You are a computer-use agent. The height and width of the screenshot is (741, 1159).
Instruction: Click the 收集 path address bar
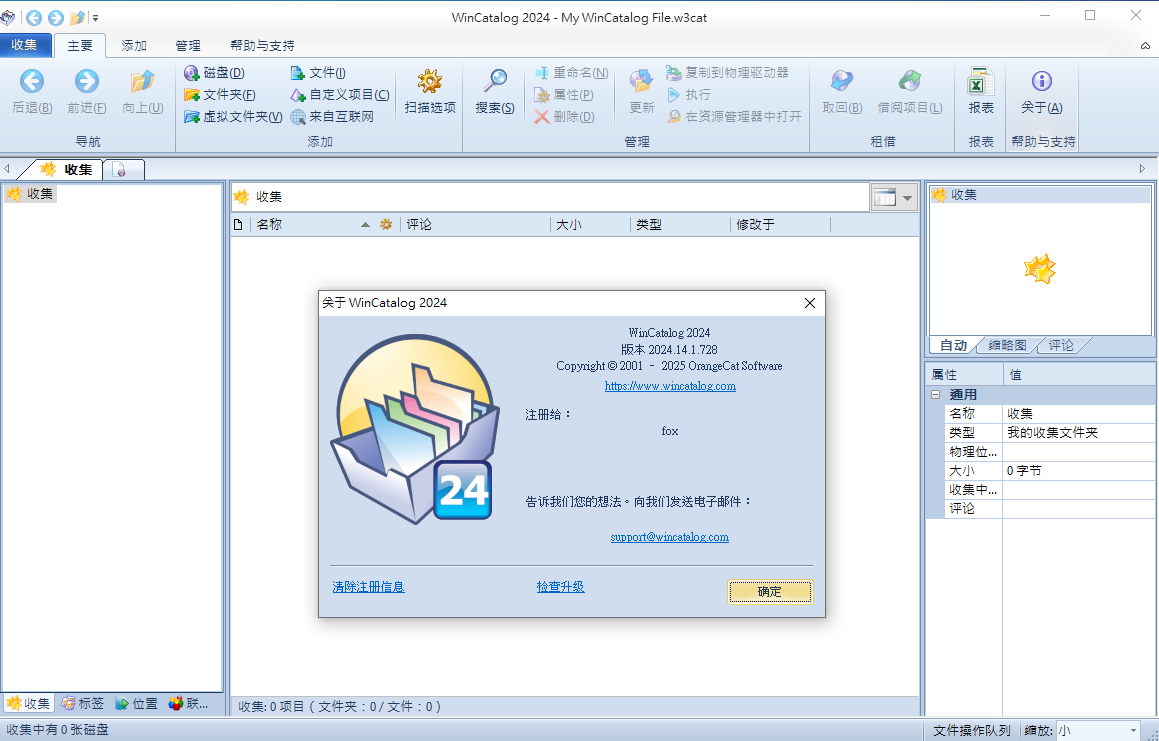click(x=550, y=197)
